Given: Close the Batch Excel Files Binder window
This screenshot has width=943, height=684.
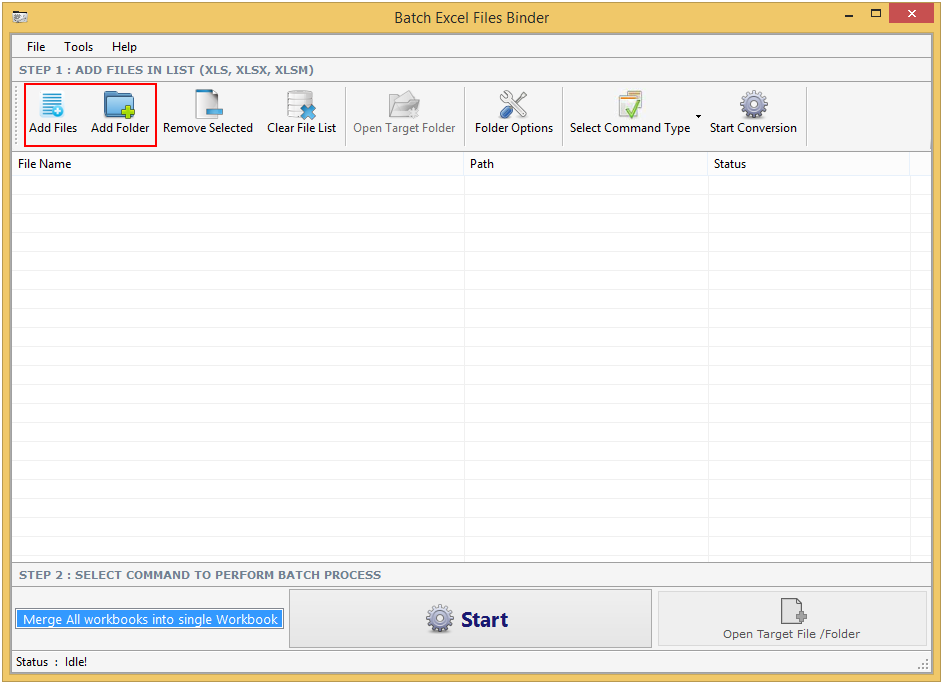Looking at the screenshot, I should click(912, 13).
